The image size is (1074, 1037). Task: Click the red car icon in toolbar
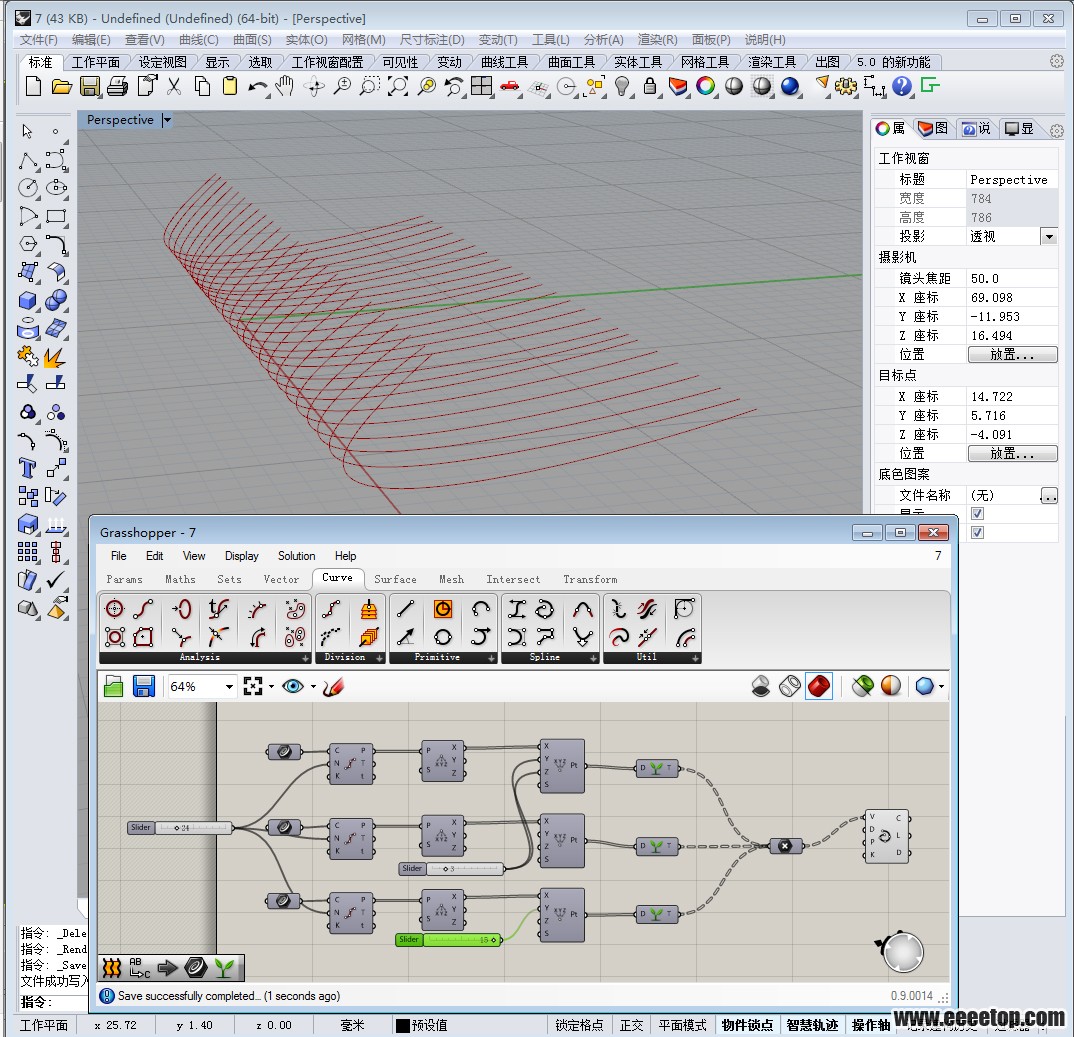click(x=510, y=87)
